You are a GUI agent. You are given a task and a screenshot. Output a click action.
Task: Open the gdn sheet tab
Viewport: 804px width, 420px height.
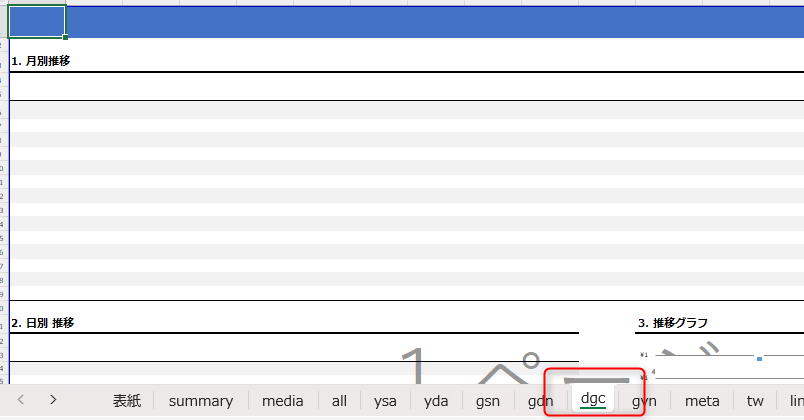point(540,401)
